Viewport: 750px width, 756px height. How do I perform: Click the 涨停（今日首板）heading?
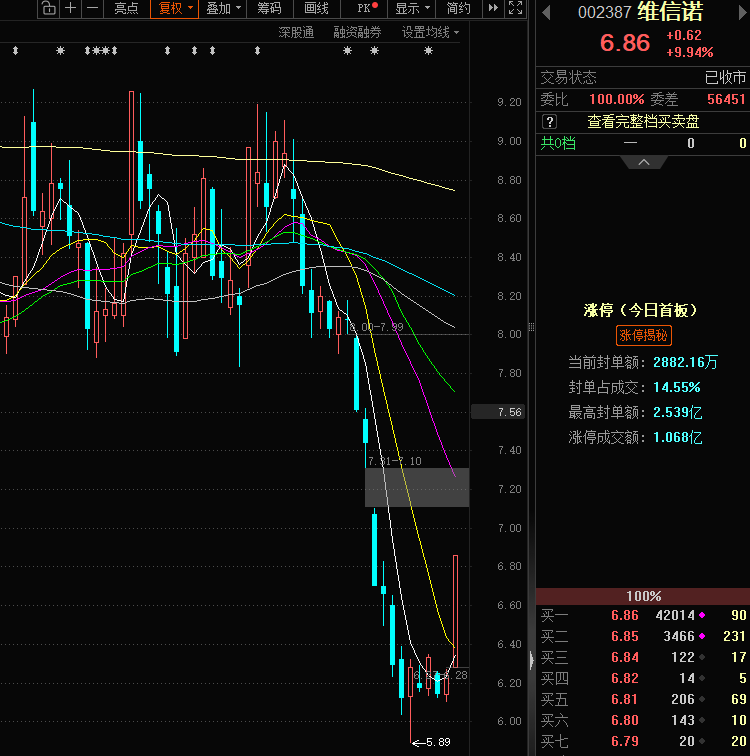pos(641,310)
